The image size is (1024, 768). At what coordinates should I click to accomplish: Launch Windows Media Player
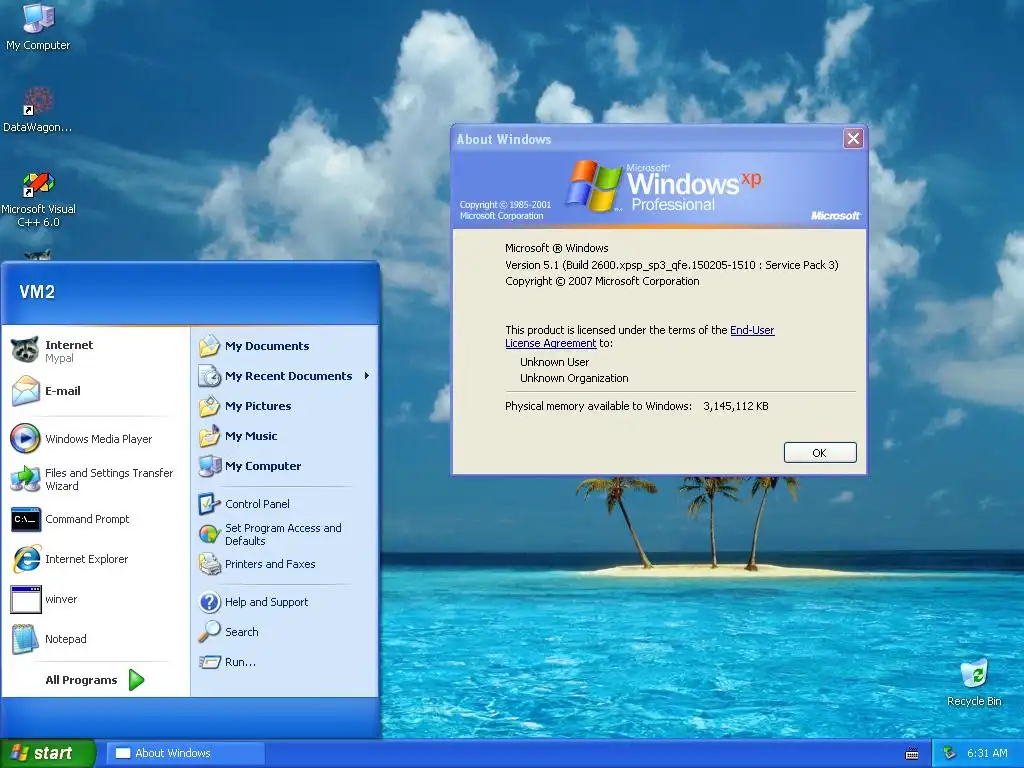(x=97, y=439)
